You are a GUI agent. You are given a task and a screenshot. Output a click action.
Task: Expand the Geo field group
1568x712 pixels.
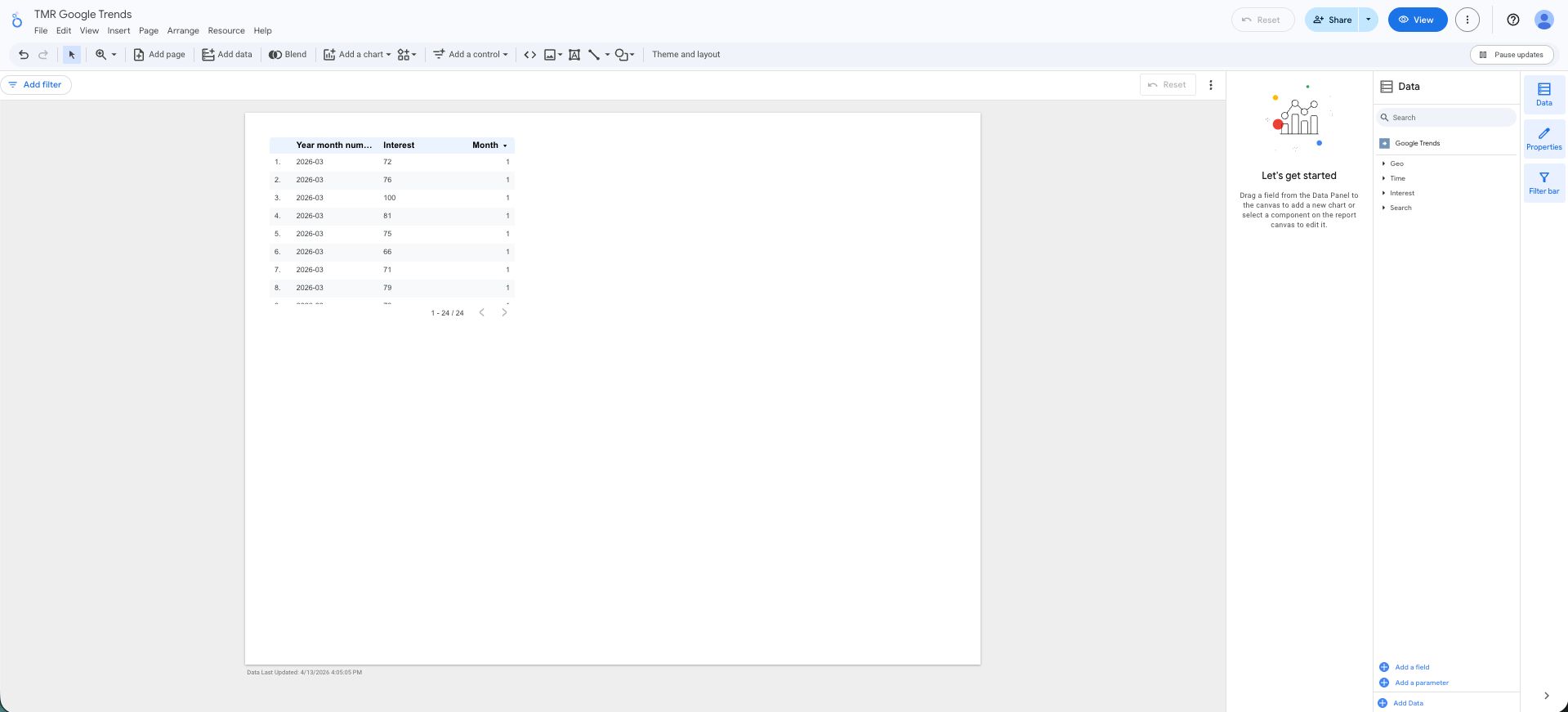(x=1396, y=163)
